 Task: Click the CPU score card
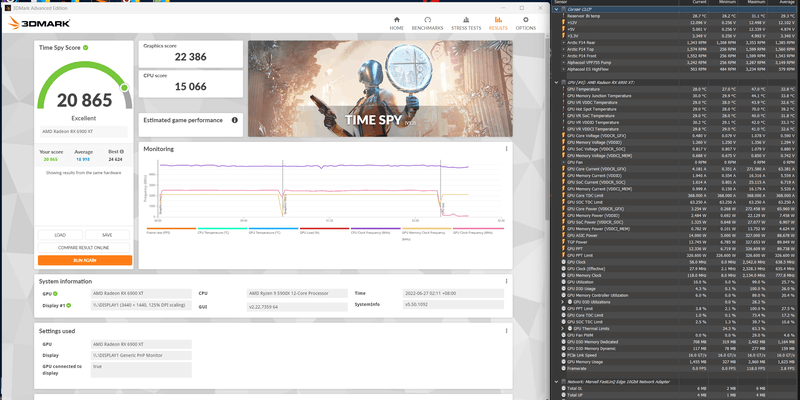click(x=191, y=84)
